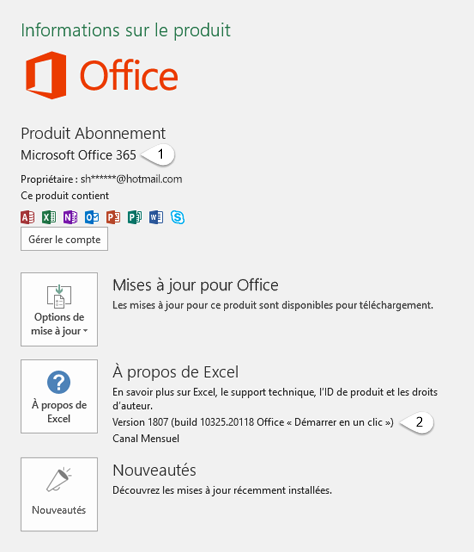The width and height of the screenshot is (474, 552).
Task: Click callout marker number 2
Action: click(x=417, y=422)
